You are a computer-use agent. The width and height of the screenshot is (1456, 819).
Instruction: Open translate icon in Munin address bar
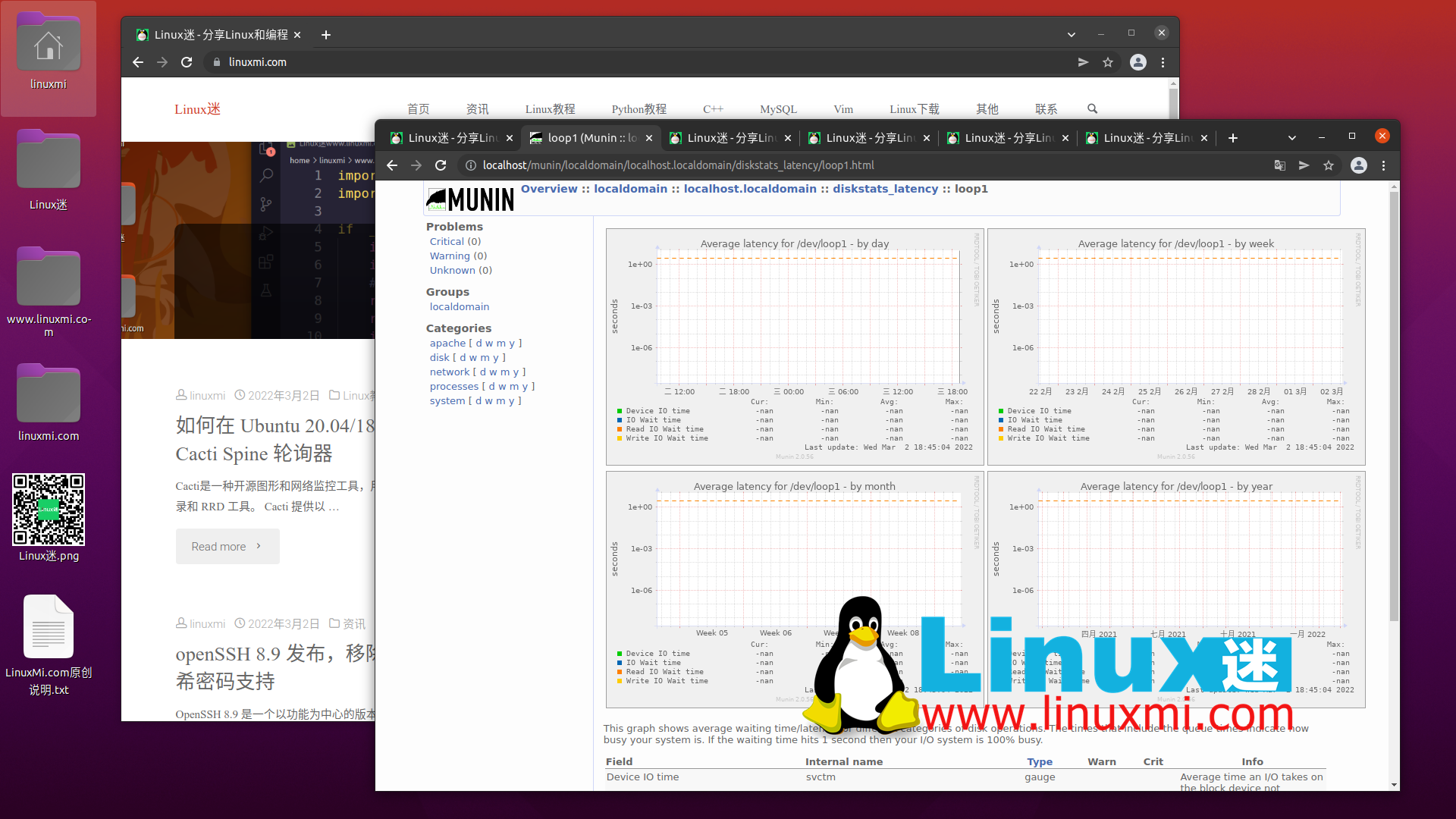tap(1280, 165)
